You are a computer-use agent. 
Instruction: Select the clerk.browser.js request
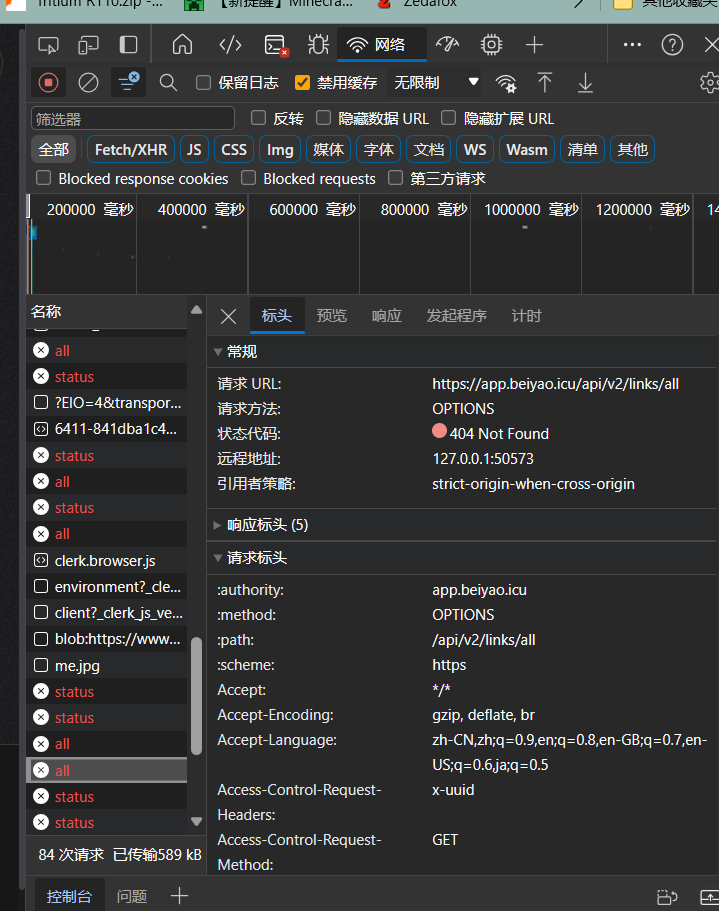[107, 560]
